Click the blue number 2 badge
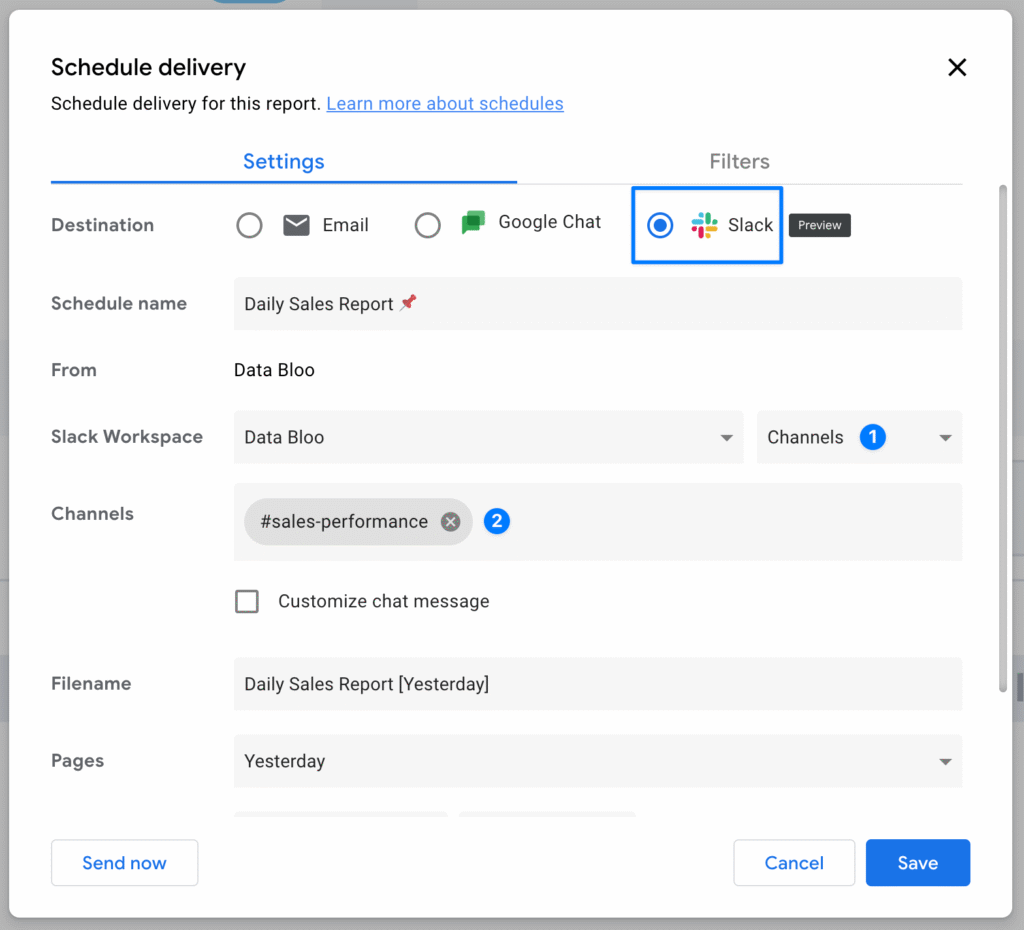1024x930 pixels. click(x=497, y=521)
